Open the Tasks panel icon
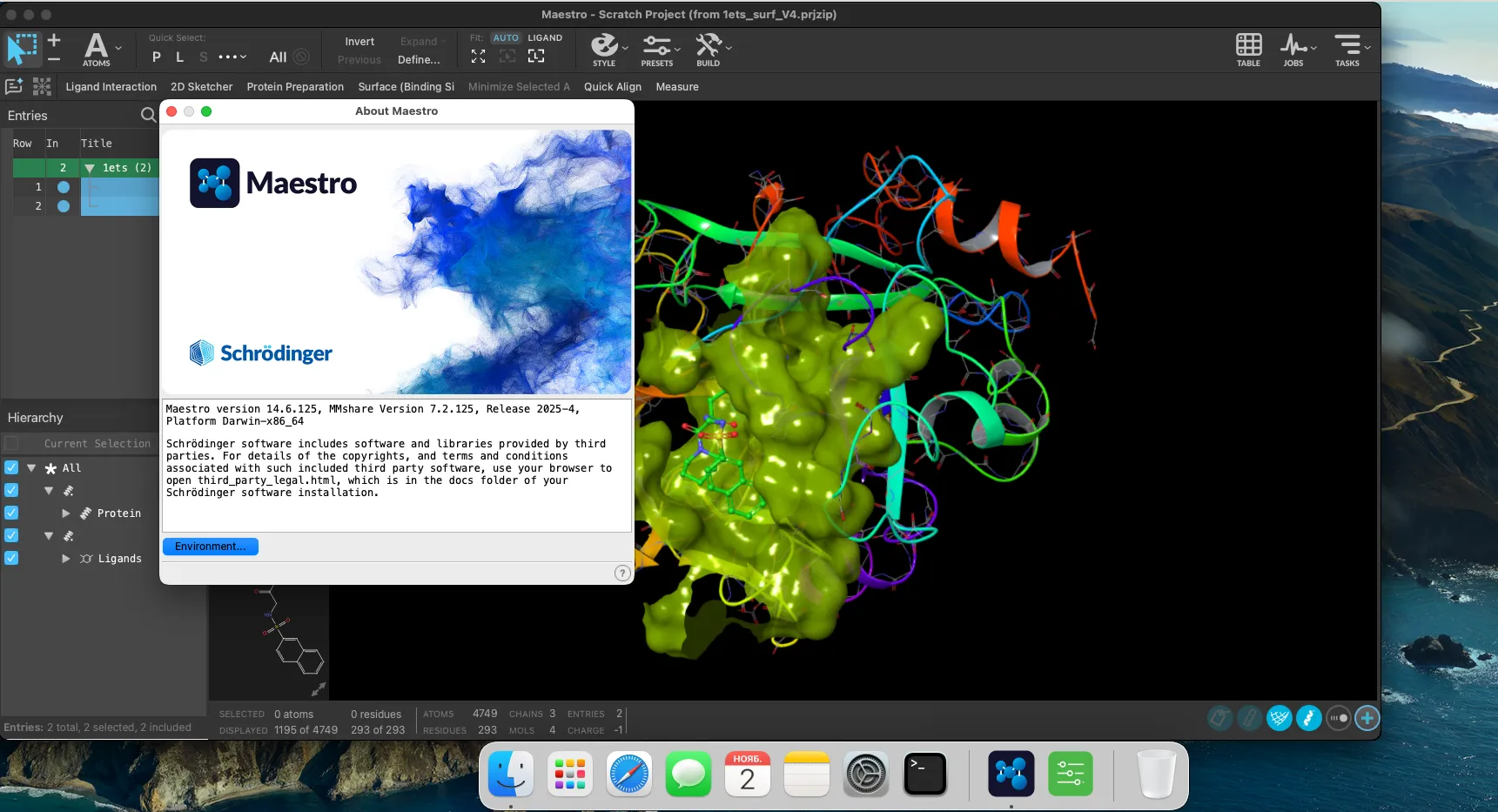Viewport: 1498px width, 812px height. coord(1347,49)
